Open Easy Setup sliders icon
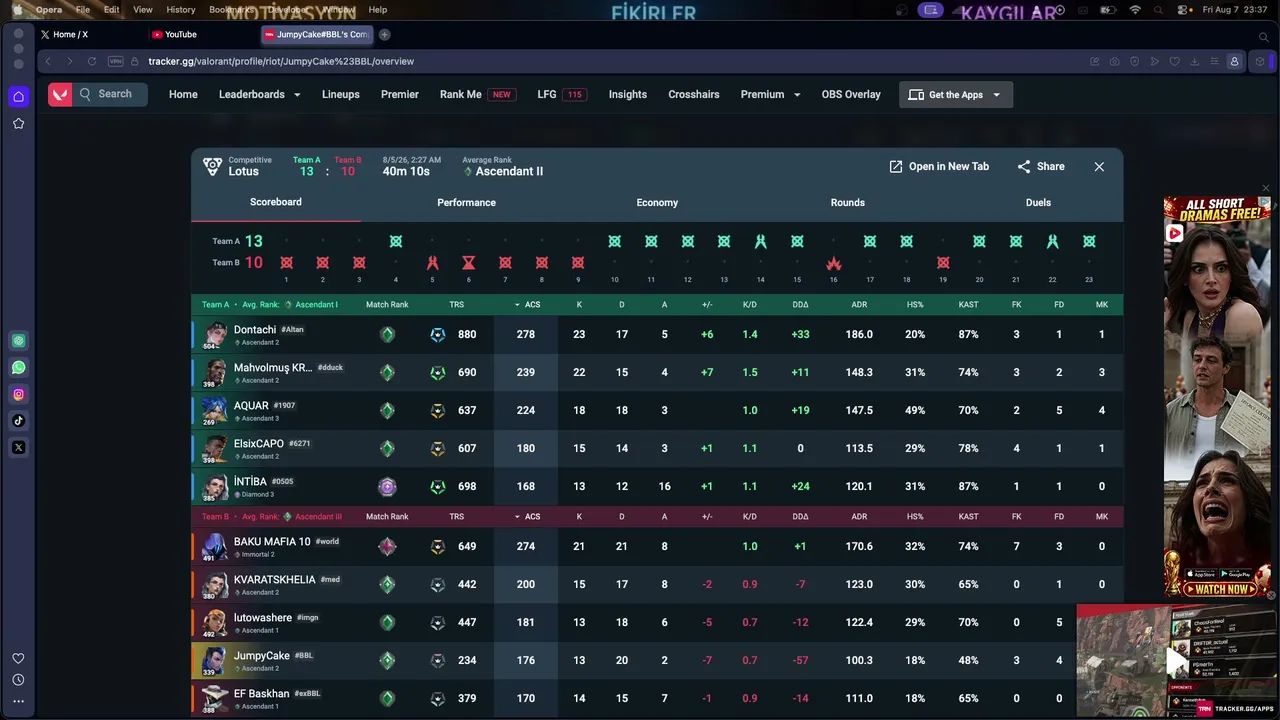 click(1214, 61)
